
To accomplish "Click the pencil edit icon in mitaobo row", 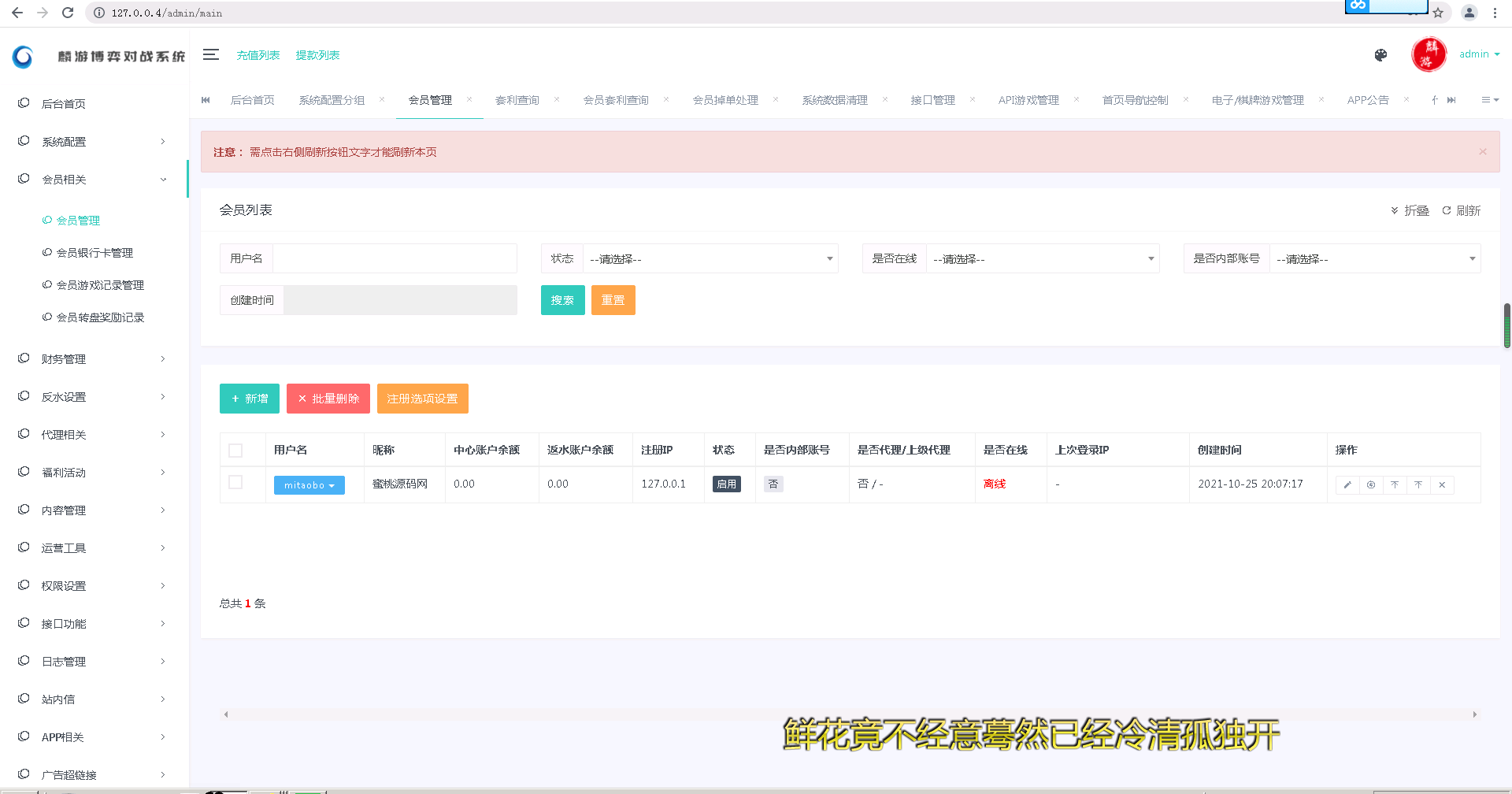I will 1347,485.
